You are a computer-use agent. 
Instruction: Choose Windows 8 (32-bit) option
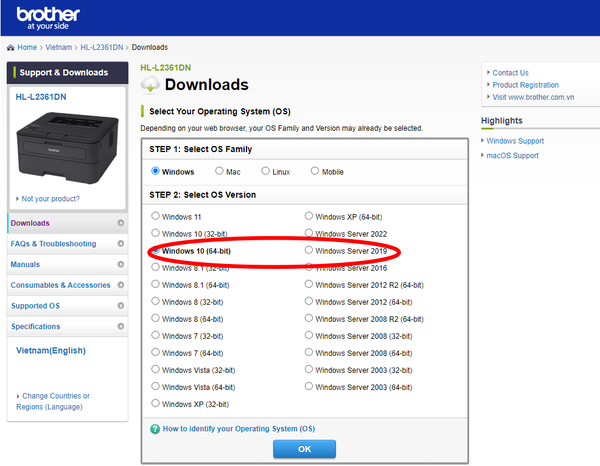tap(155, 301)
